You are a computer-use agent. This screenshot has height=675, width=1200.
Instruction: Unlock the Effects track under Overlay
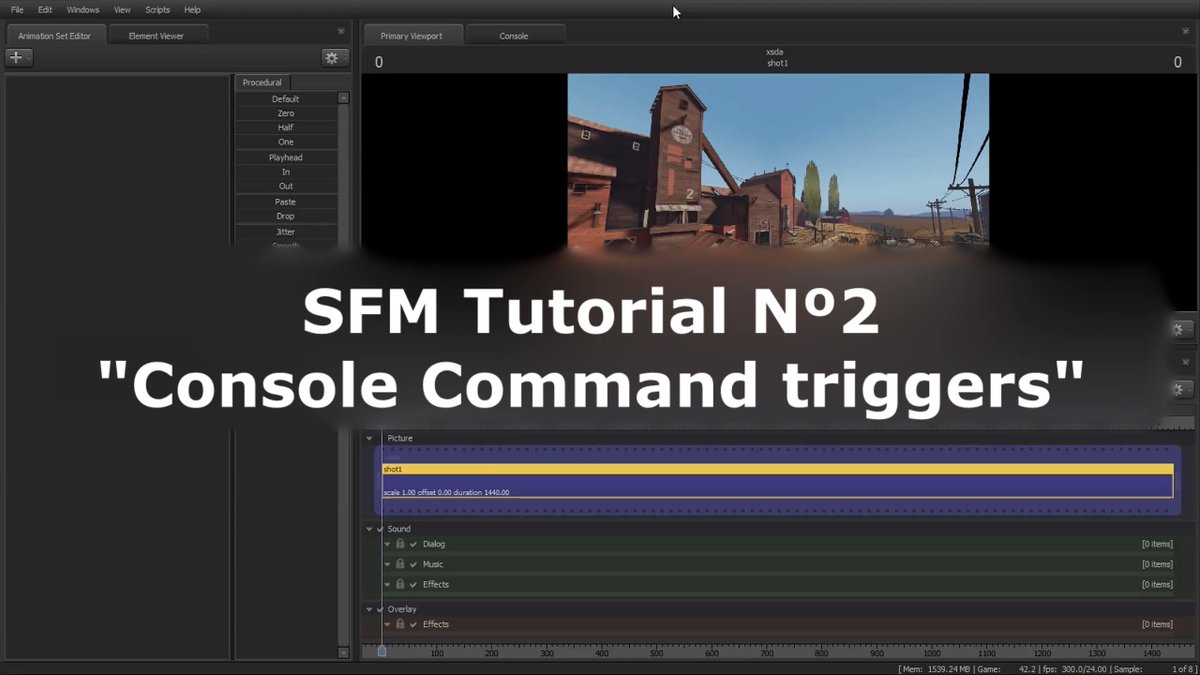coord(400,623)
